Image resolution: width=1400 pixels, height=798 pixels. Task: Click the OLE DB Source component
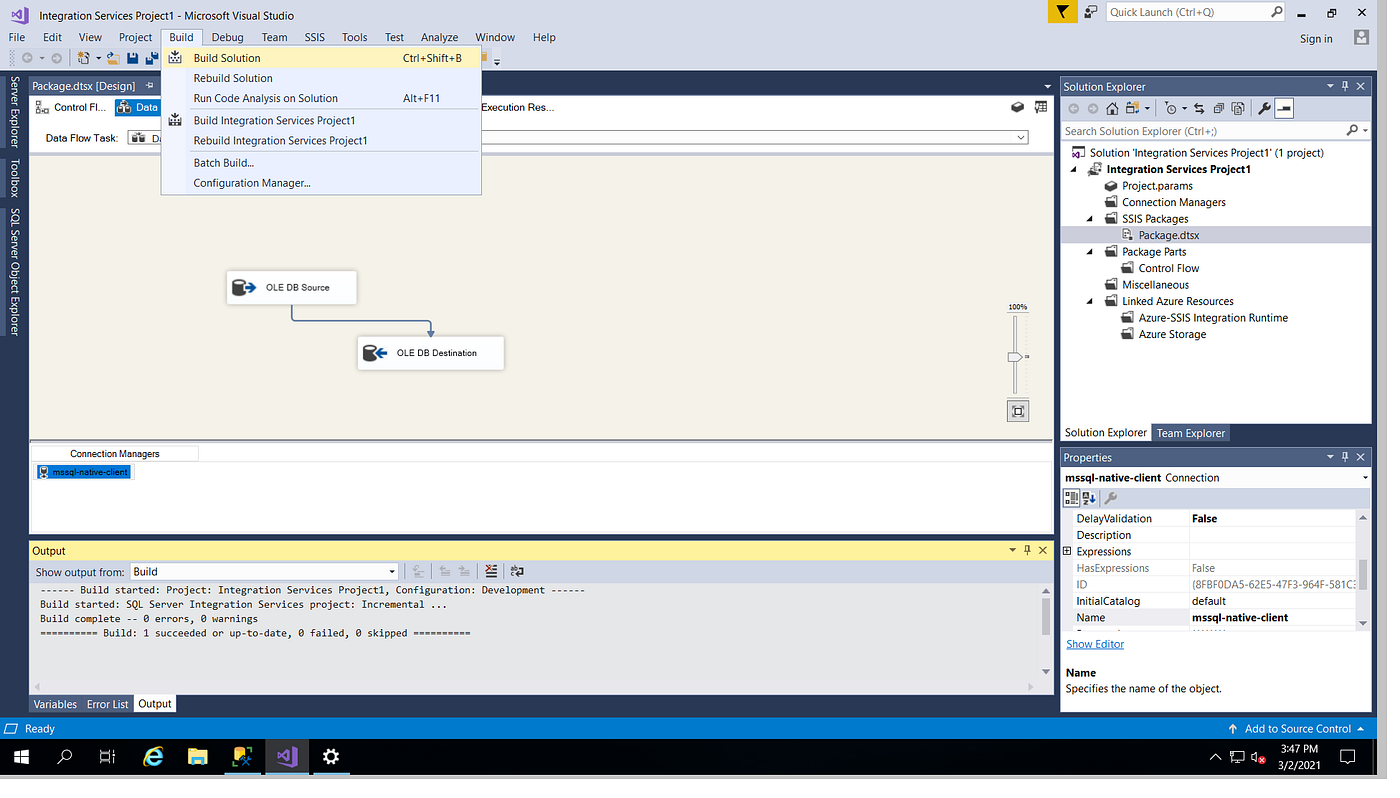[x=292, y=287]
